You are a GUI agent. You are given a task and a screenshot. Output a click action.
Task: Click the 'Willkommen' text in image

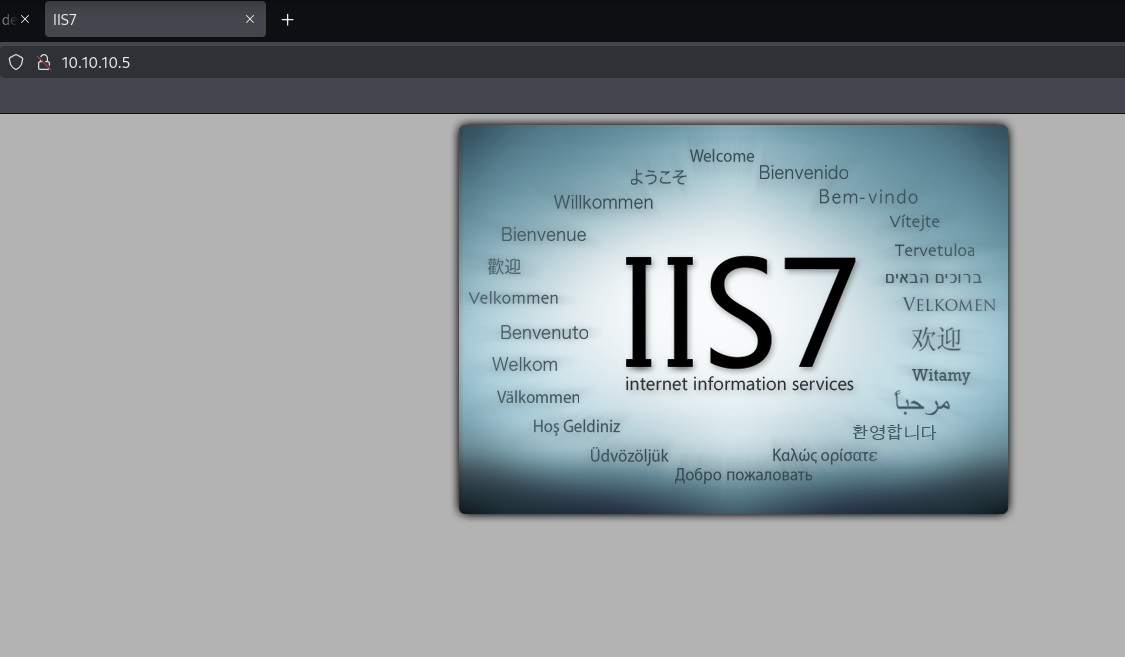(x=603, y=203)
